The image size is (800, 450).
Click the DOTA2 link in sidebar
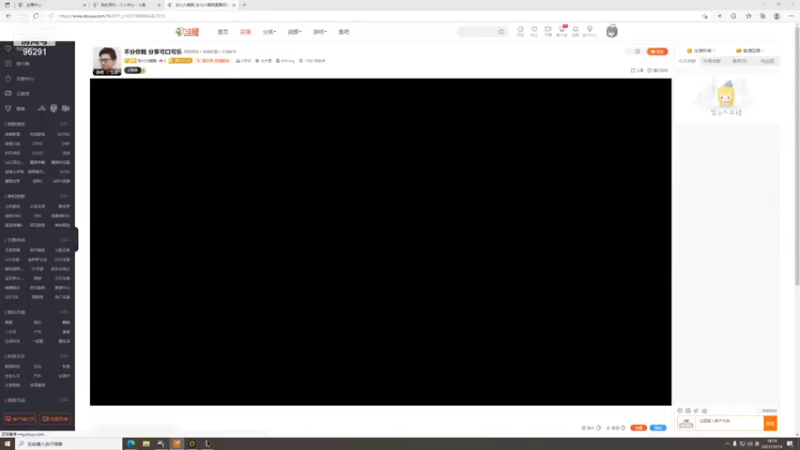pos(63,134)
